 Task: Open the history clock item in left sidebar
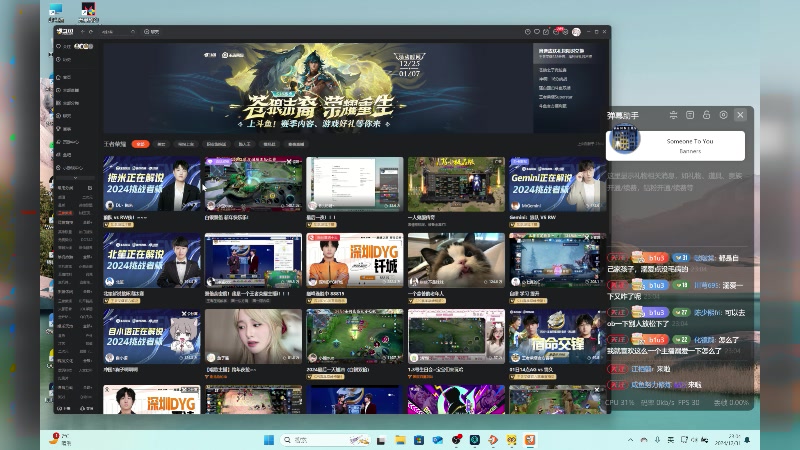63,60
